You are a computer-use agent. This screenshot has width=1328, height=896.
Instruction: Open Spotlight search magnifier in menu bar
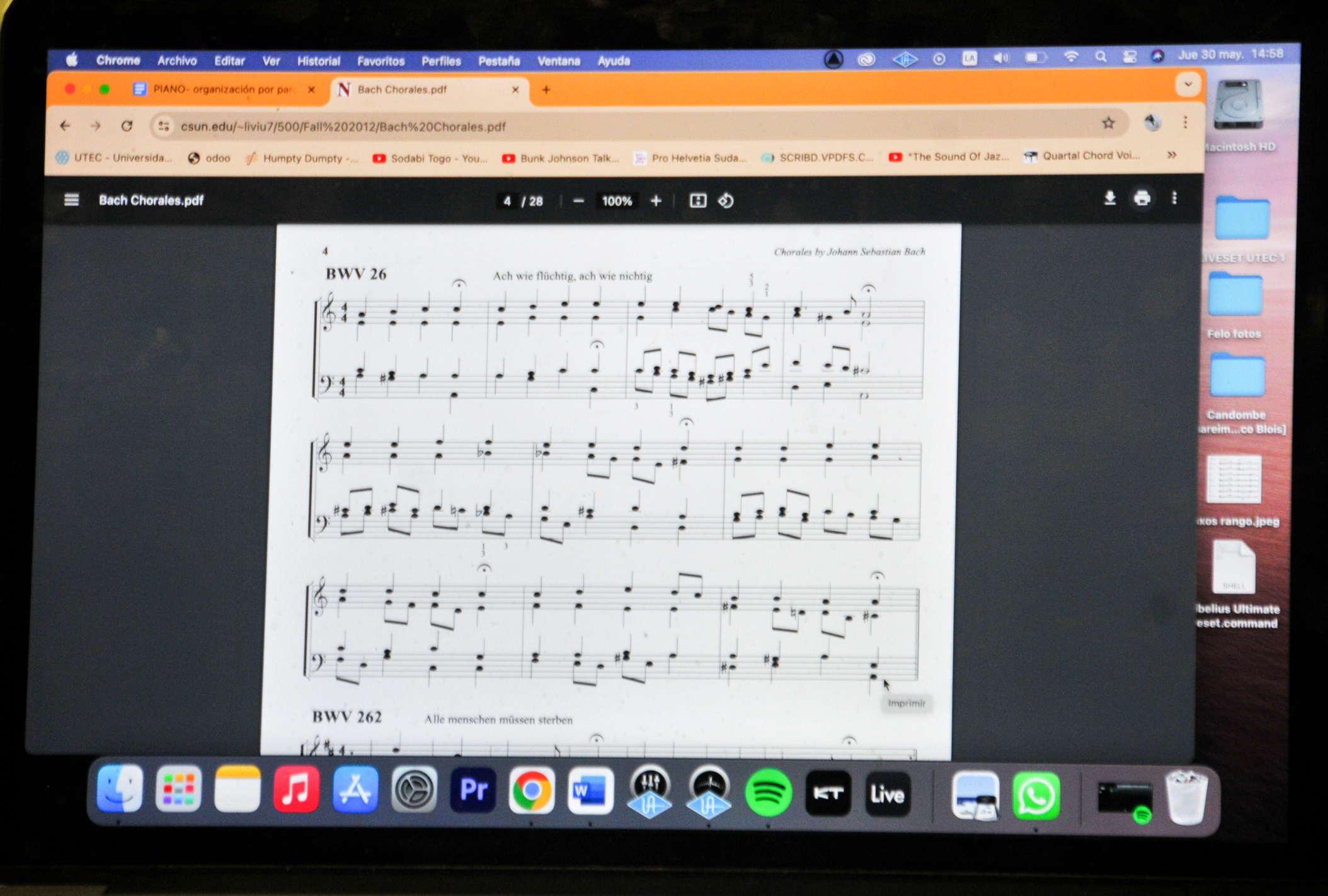pyautogui.click(x=1101, y=57)
